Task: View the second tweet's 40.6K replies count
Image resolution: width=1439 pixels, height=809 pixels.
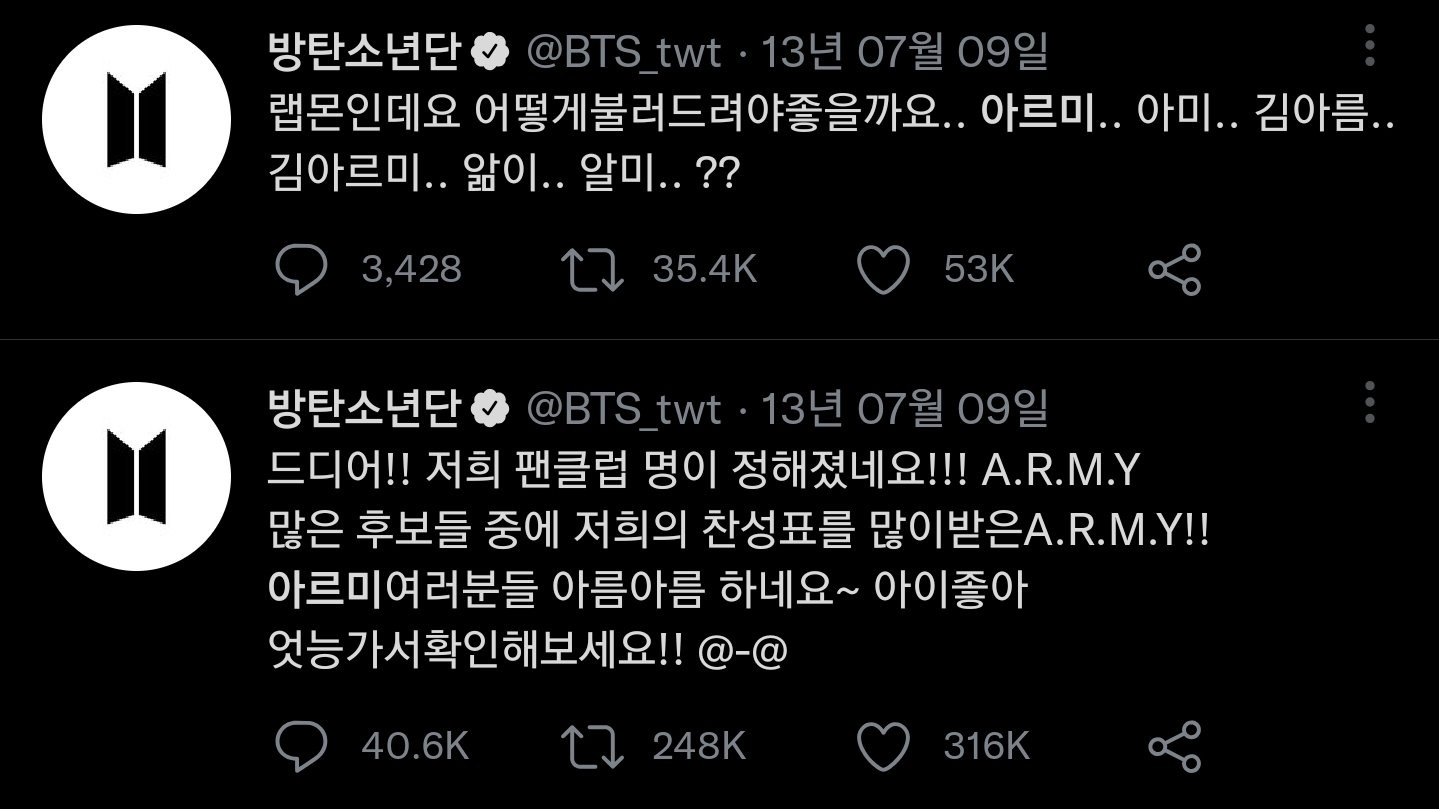Action: pos(415,747)
